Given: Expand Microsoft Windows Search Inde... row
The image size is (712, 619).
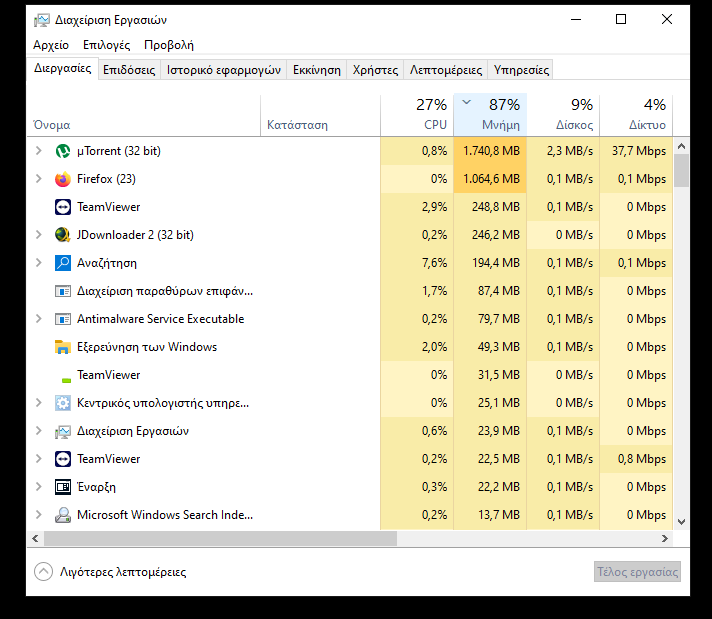Looking at the screenshot, I should 39,515.
